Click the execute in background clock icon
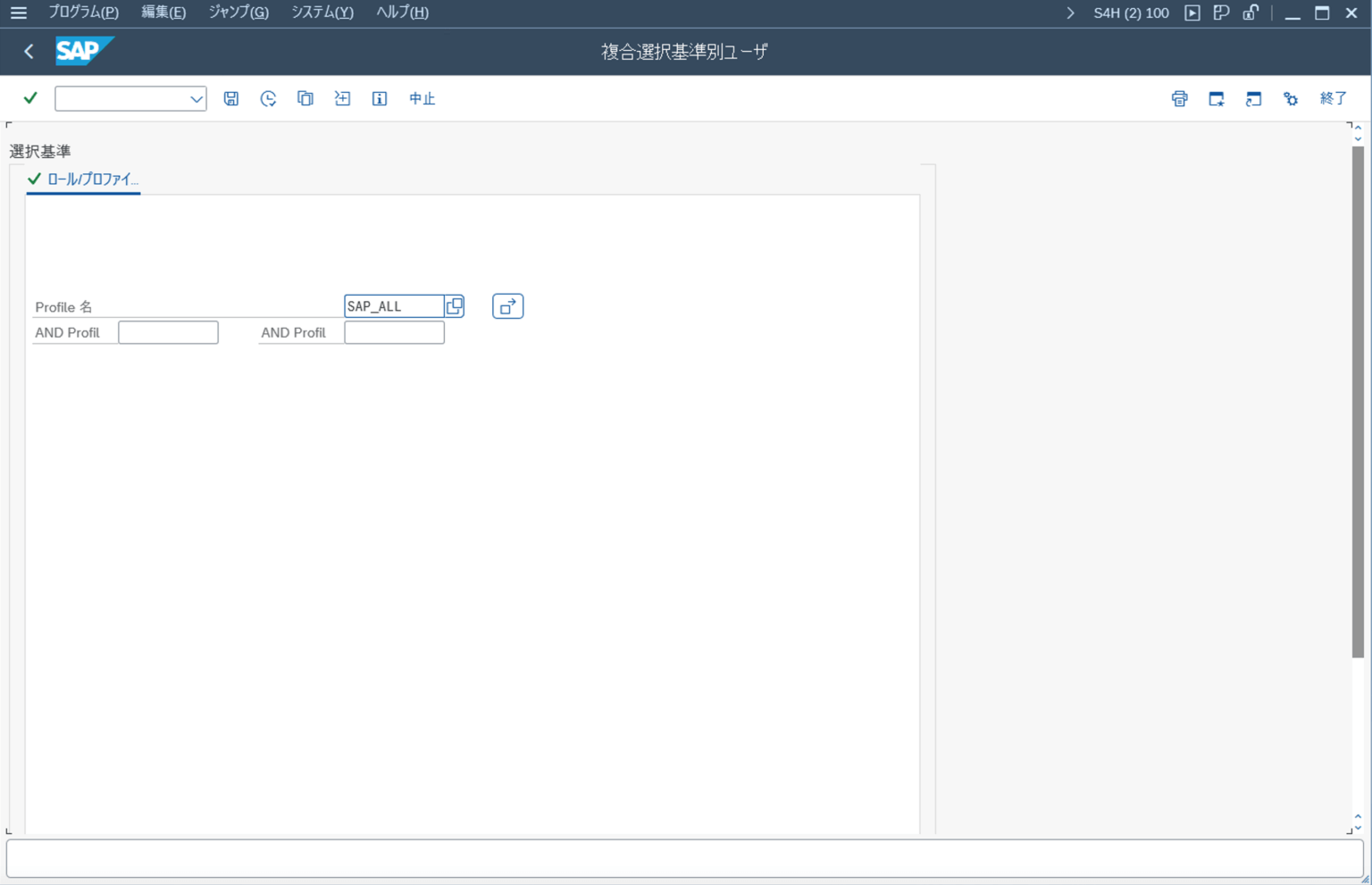This screenshot has width=1372, height=885. coord(268,98)
